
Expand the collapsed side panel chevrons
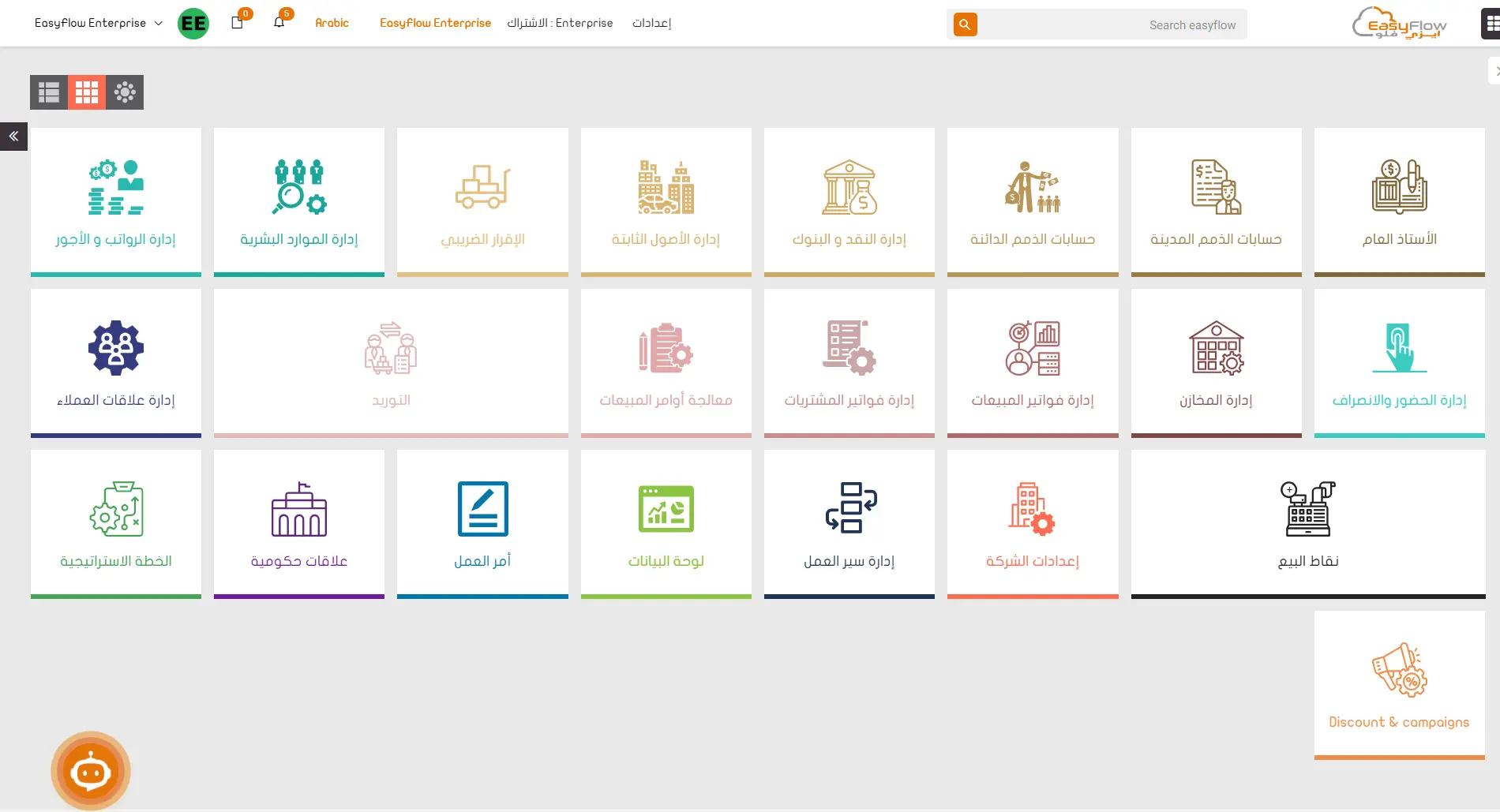(13, 137)
